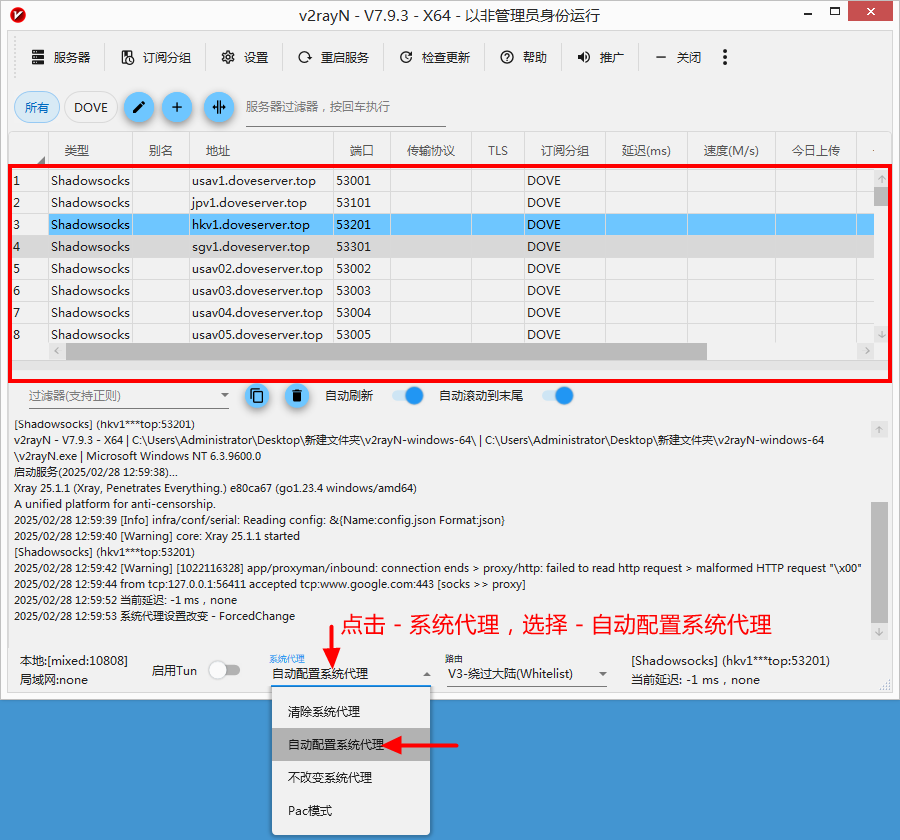Select the 所有 group tab
This screenshot has height=840, width=900.
coord(37,107)
